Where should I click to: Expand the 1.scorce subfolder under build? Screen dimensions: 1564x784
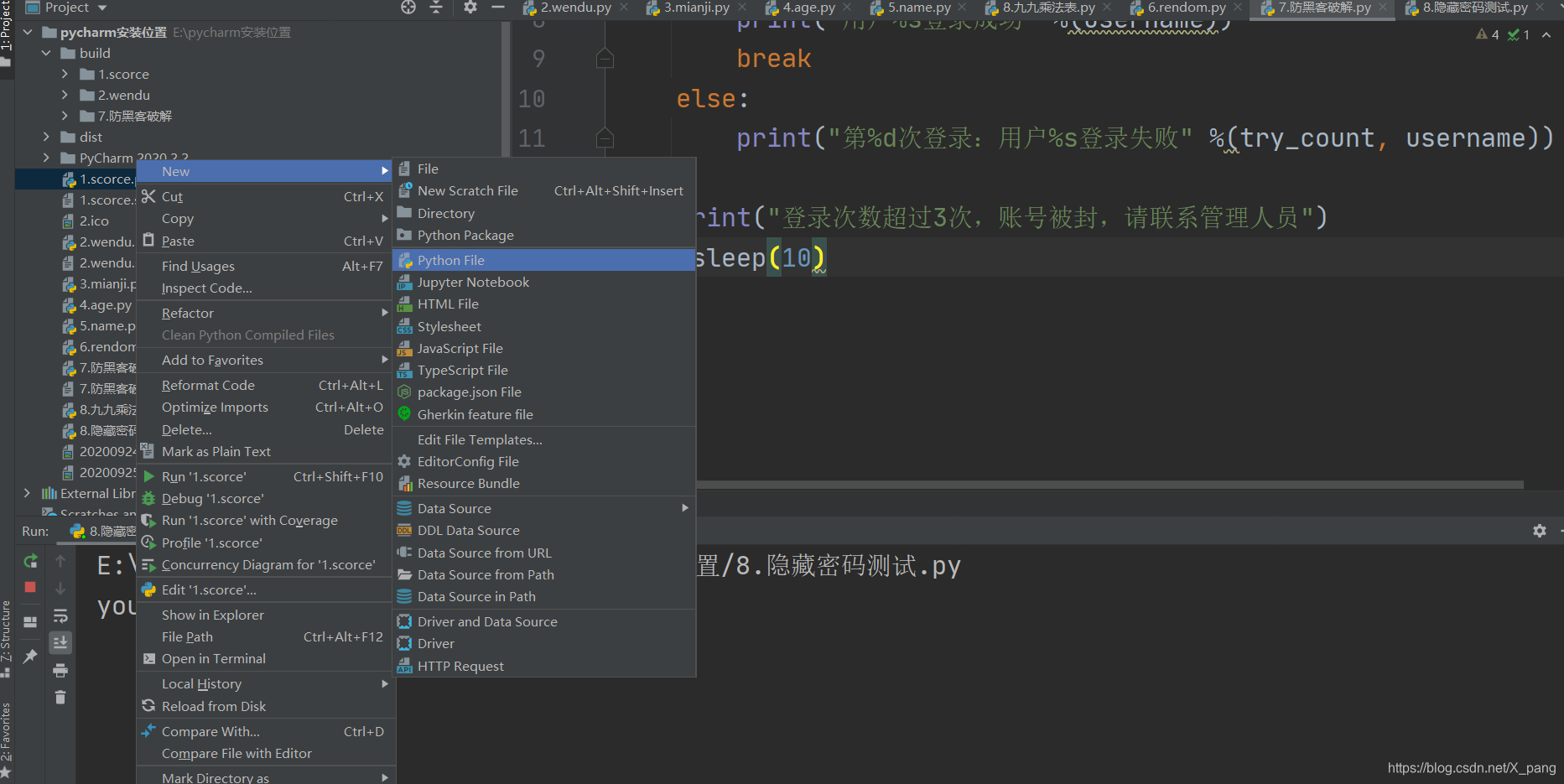point(65,74)
